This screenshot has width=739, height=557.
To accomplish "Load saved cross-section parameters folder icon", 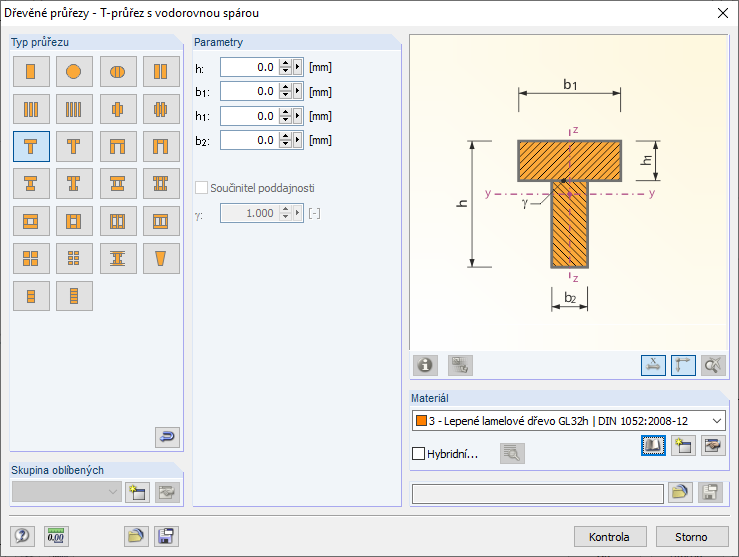I will (136, 536).
